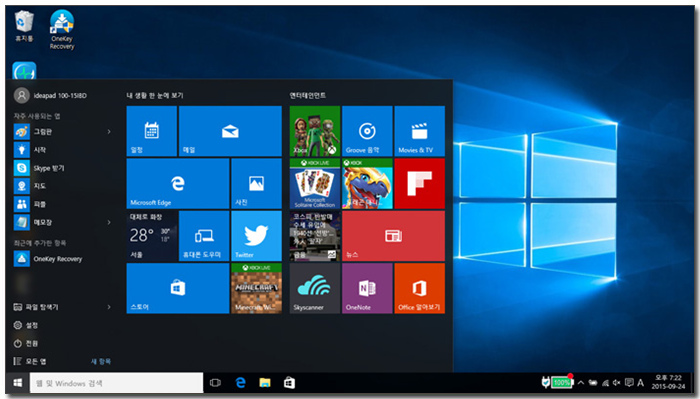Select OneKey Recovery desktop shortcut

(x=62, y=29)
